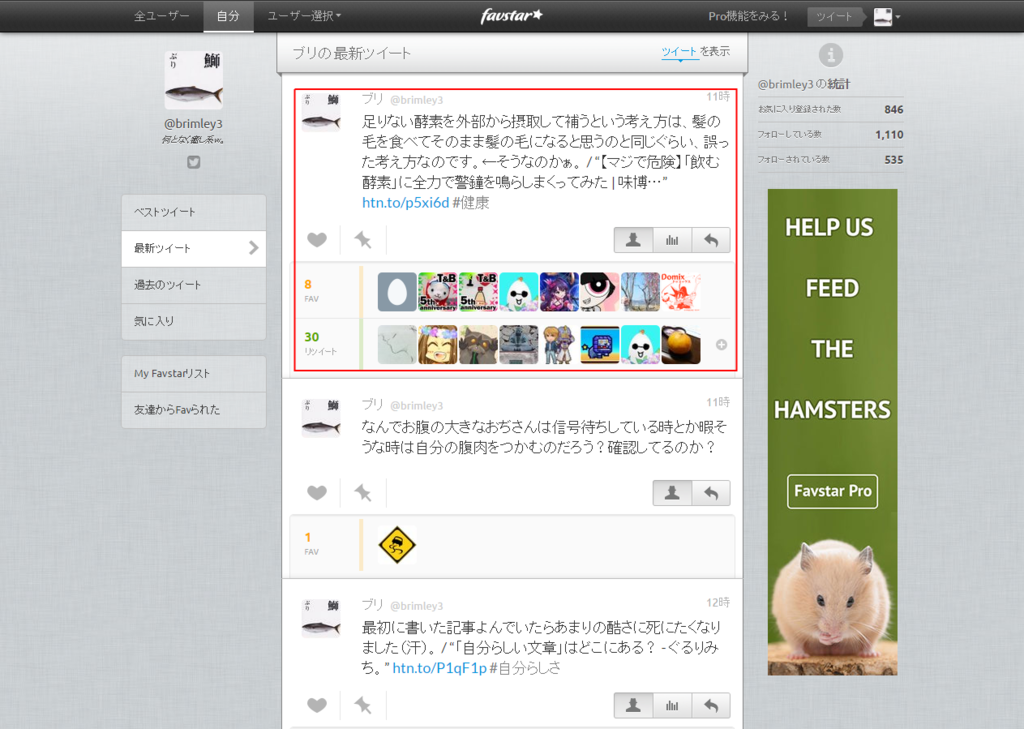Open ベストツイート in the sidebar
1024x729 pixels.
(x=193, y=212)
